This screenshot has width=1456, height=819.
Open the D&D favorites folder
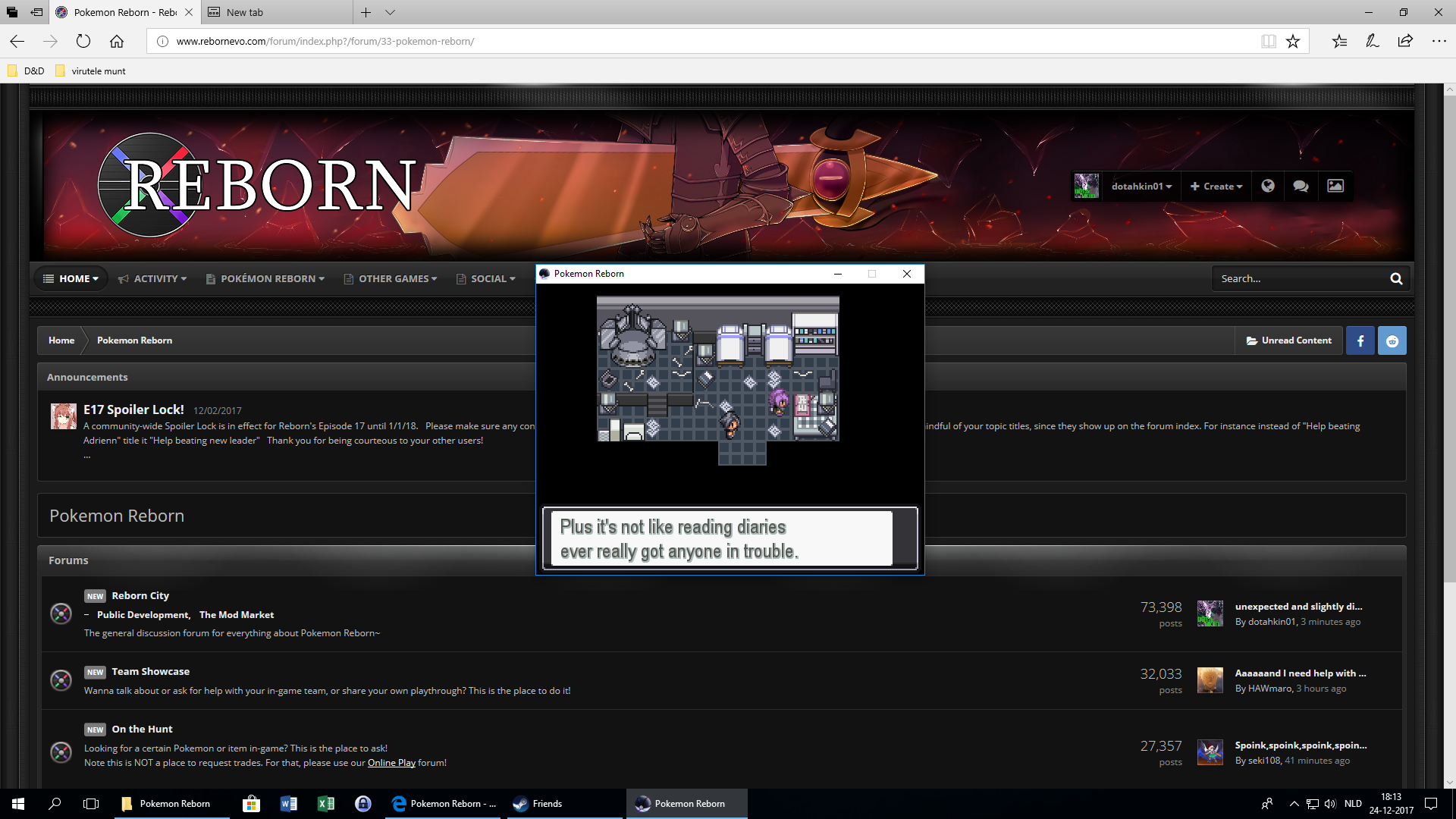tap(26, 71)
